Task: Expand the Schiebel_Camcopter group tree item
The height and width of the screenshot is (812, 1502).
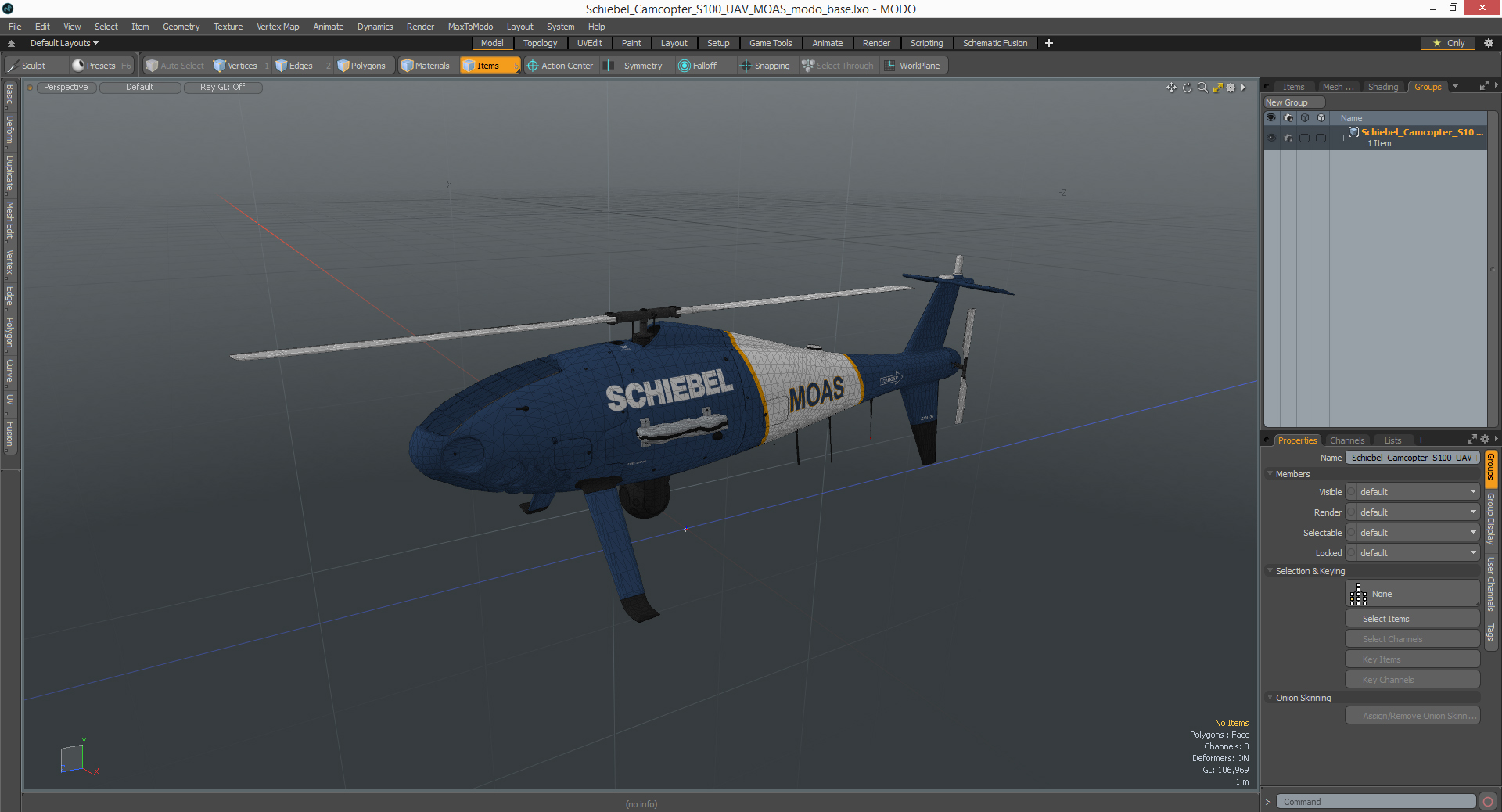Action: coord(1343,138)
